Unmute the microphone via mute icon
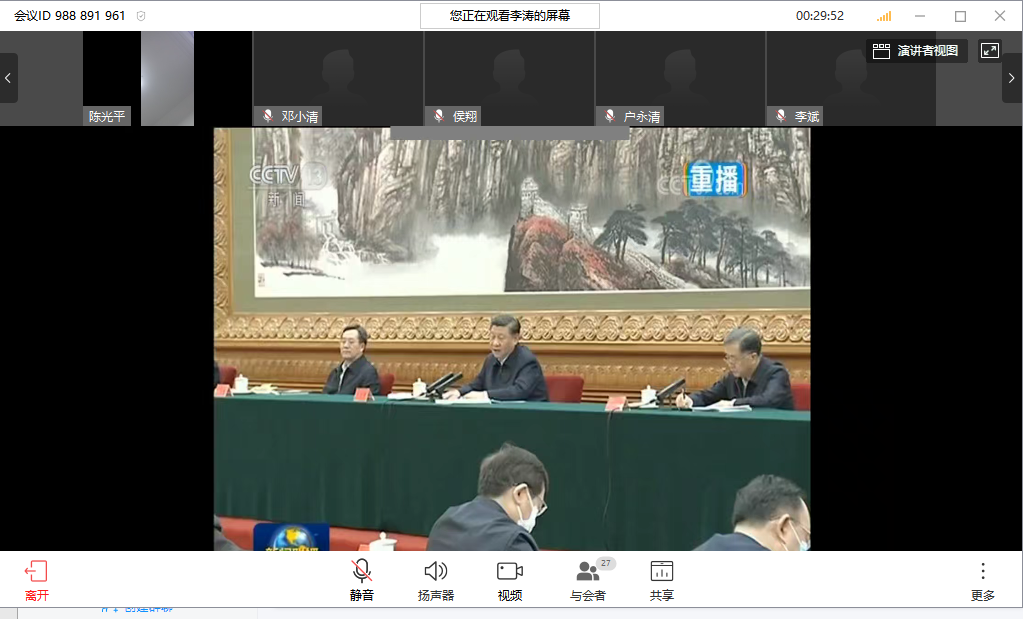Image resolution: width=1023 pixels, height=619 pixels. point(361,572)
